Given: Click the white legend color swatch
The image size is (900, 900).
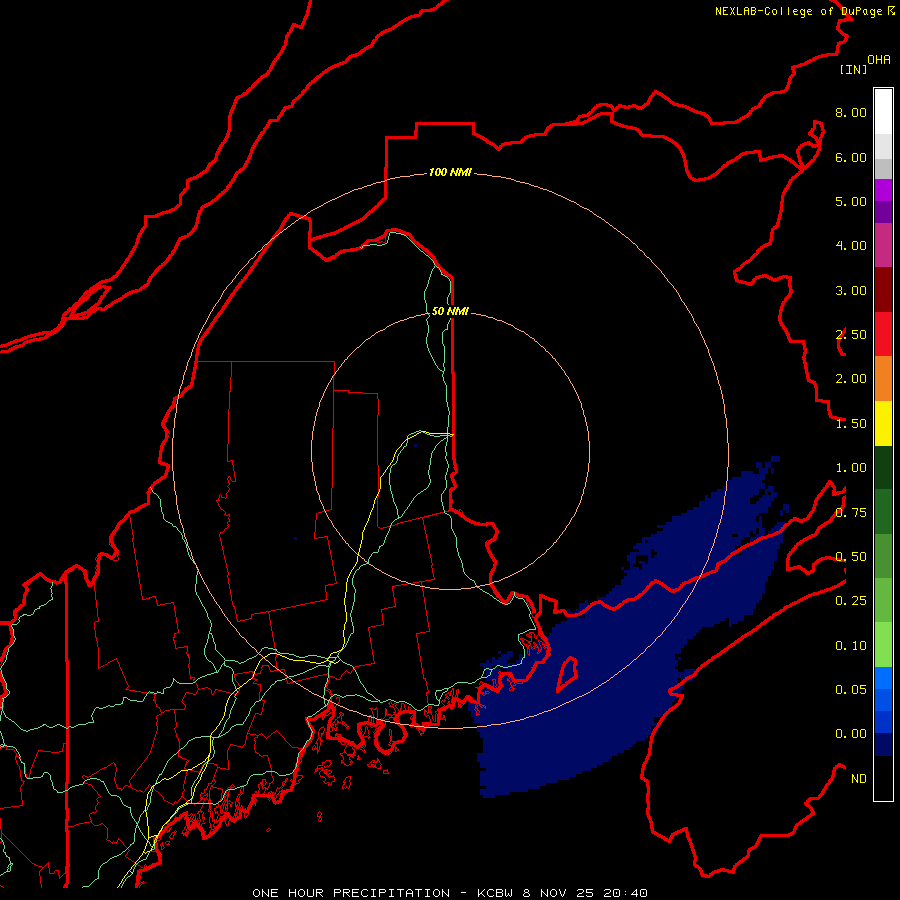Looking at the screenshot, I should [883, 112].
